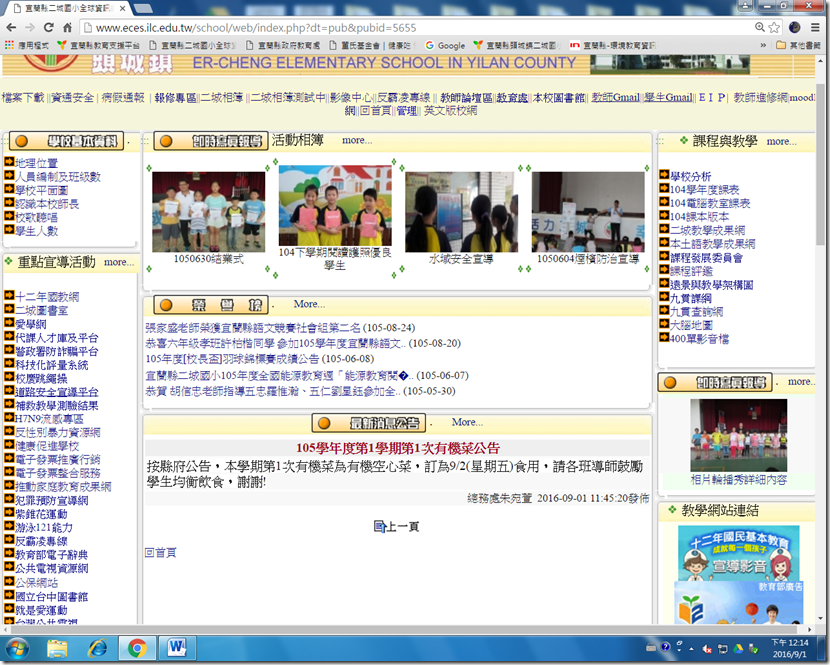Open the zoom magnifier icon in address bar

click(760, 28)
